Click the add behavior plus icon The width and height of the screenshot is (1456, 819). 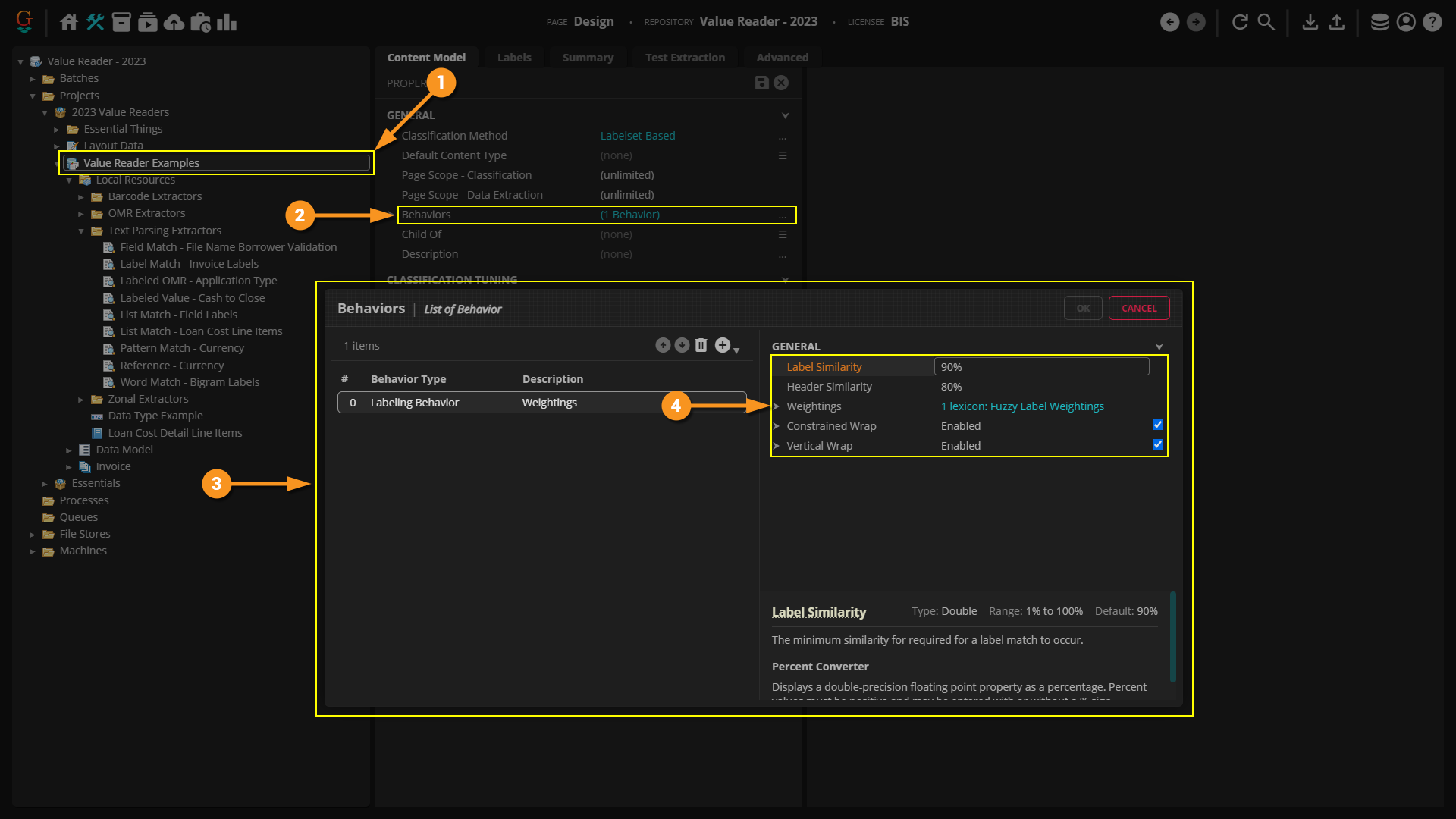click(723, 346)
